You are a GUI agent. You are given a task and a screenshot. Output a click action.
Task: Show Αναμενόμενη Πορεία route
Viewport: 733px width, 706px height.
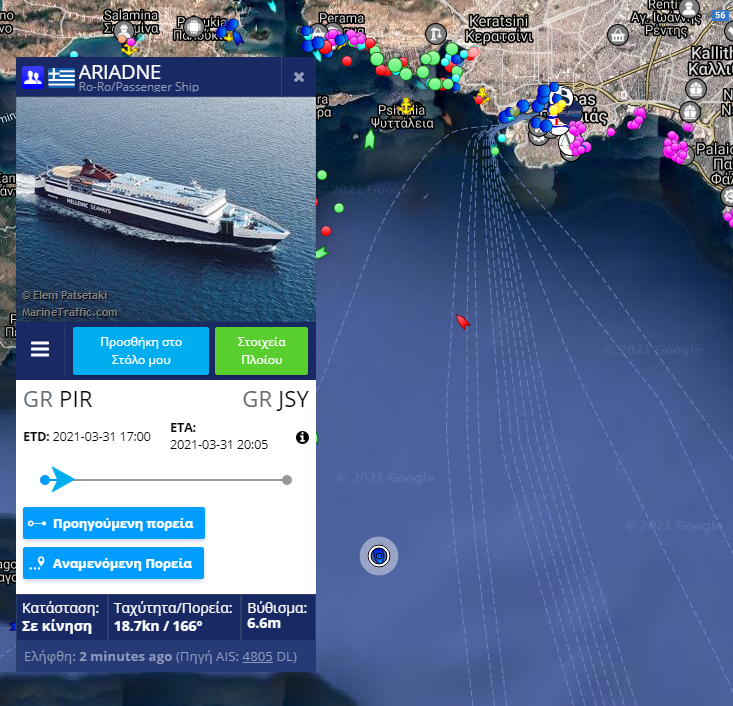click(x=114, y=563)
